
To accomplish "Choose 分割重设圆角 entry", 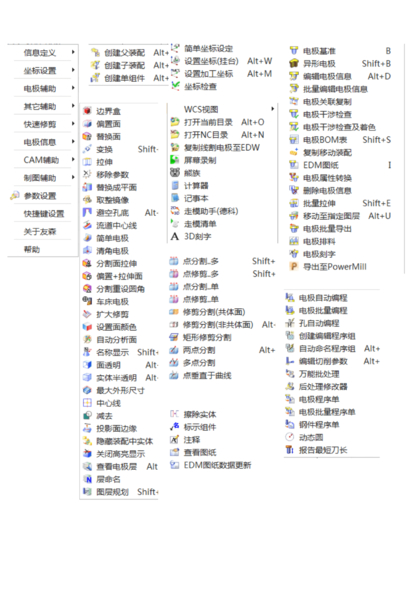I will [120, 289].
